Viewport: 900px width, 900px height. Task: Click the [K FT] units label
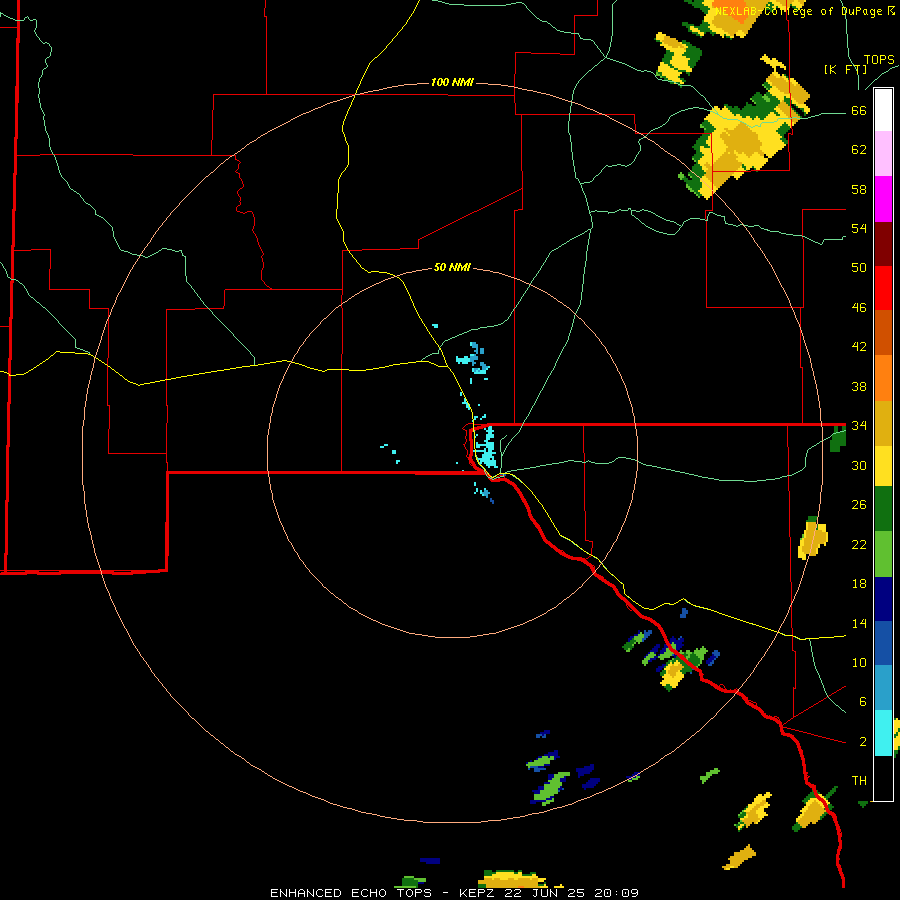click(846, 69)
